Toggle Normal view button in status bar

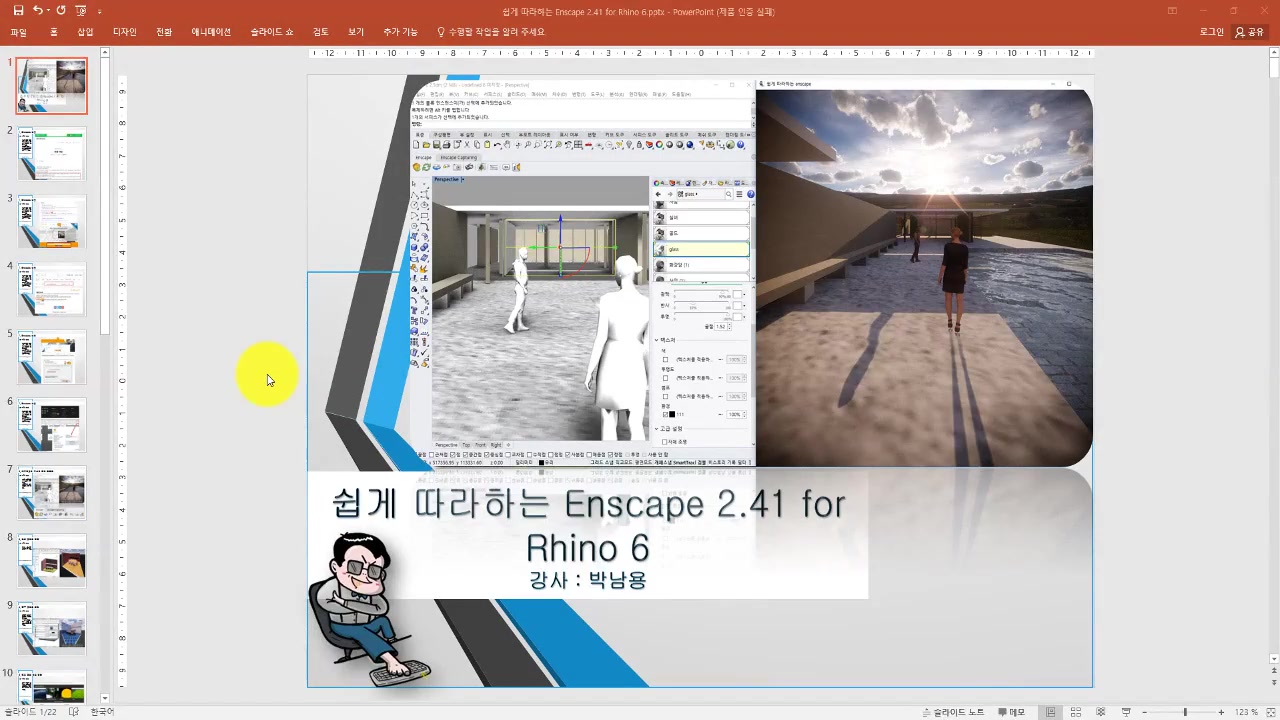coord(1050,712)
